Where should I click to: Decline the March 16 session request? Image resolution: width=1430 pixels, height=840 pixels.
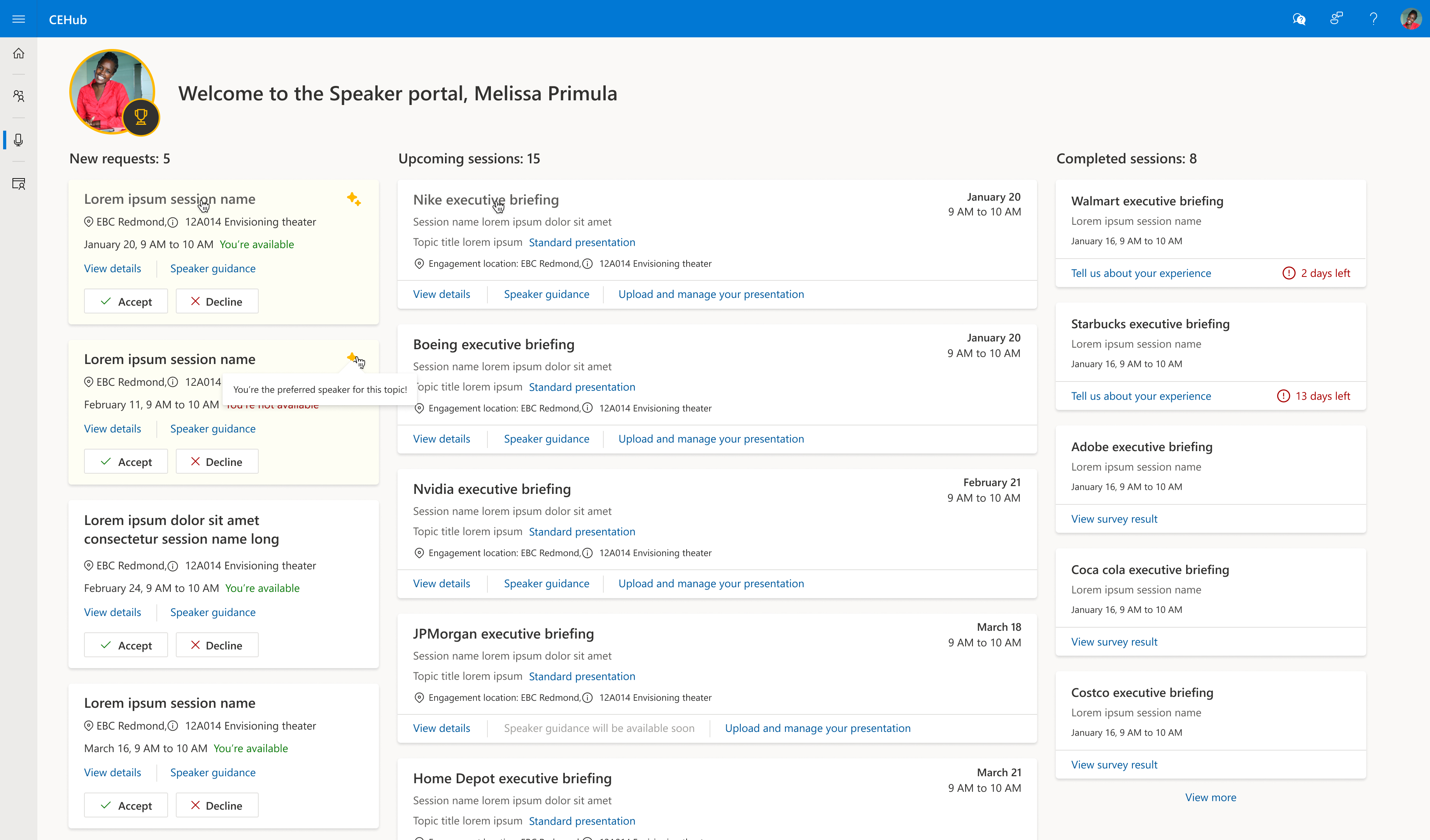pyautogui.click(x=217, y=805)
